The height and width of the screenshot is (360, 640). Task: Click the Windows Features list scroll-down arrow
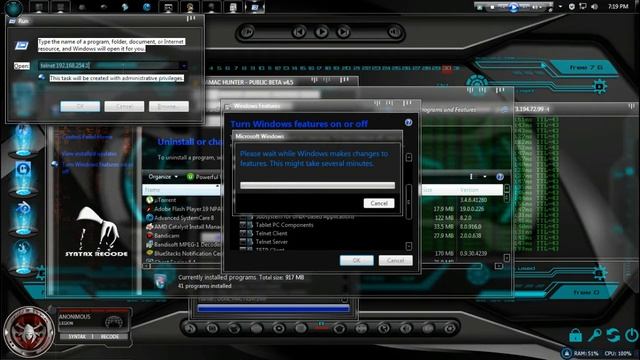pyautogui.click(x=409, y=246)
